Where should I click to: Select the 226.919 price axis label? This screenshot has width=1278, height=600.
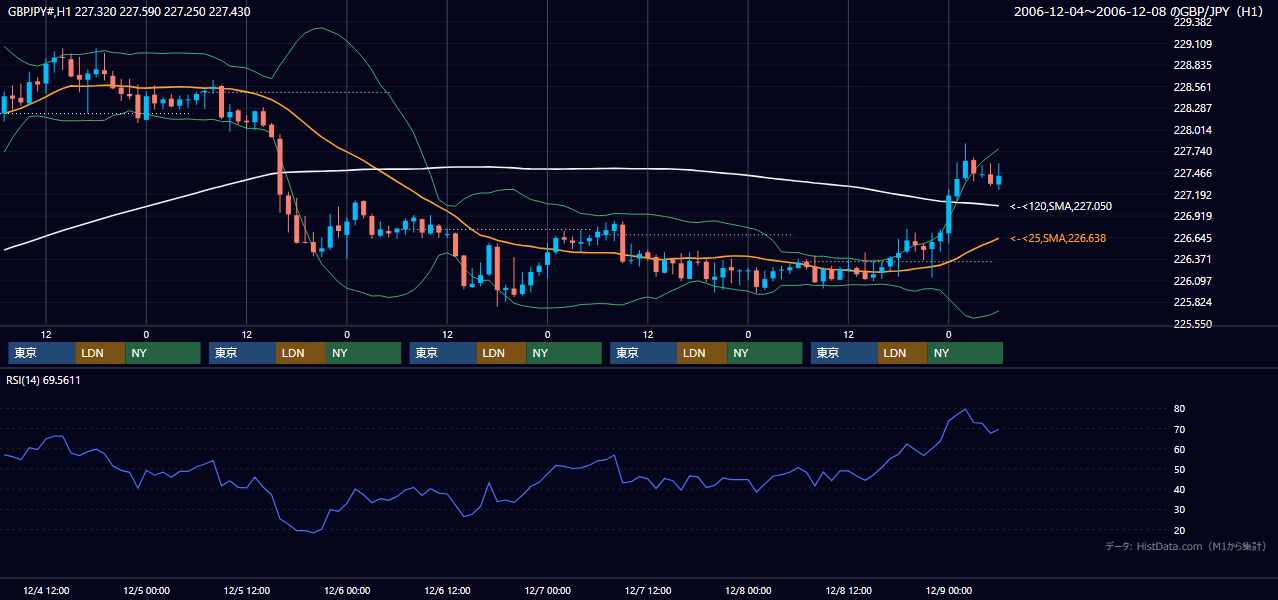(x=1193, y=216)
